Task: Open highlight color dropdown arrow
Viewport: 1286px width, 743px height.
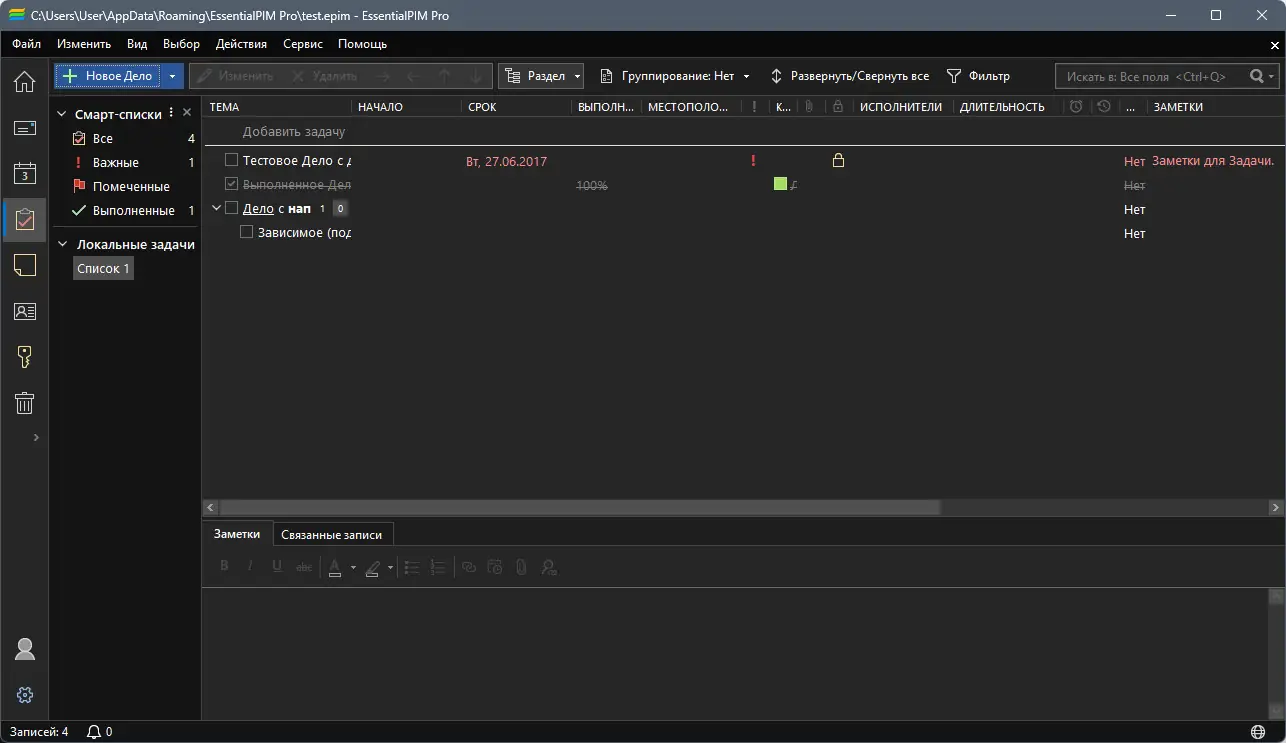Action: pos(390,567)
